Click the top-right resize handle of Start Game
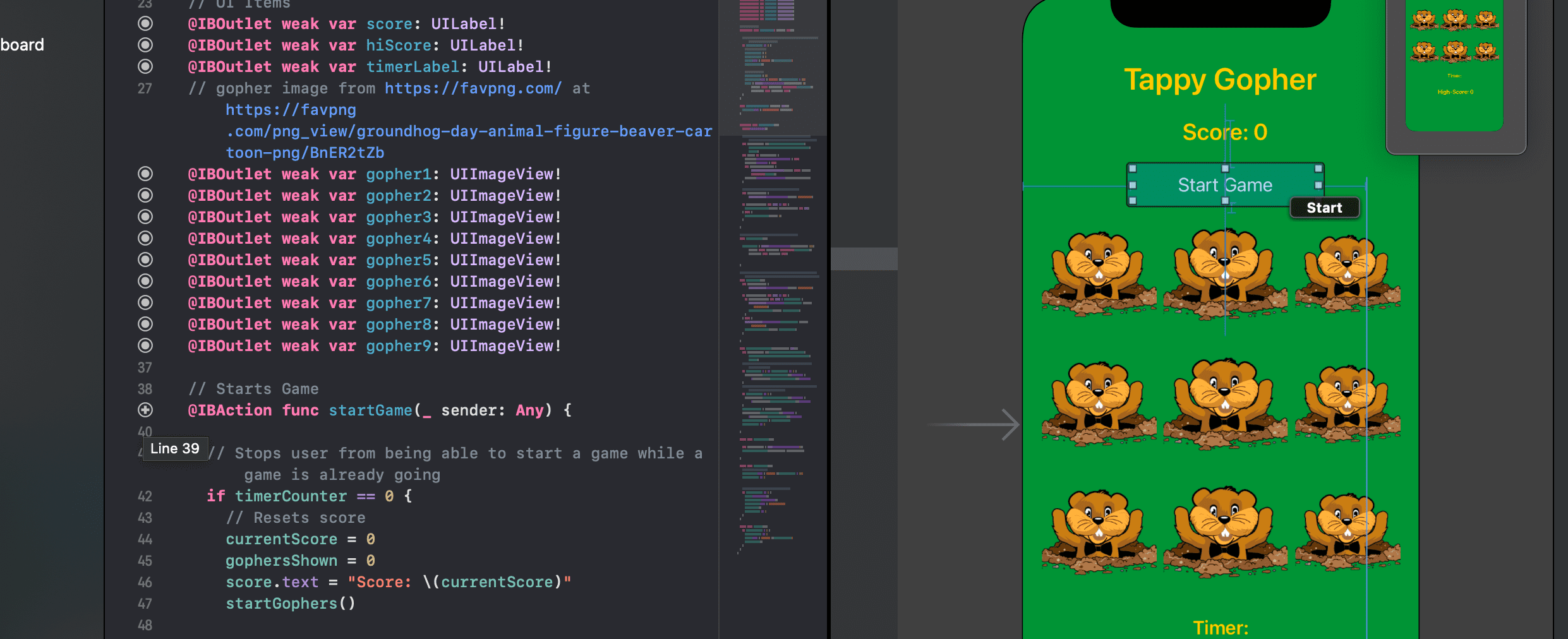This screenshot has height=639, width=1568. pyautogui.click(x=1318, y=169)
